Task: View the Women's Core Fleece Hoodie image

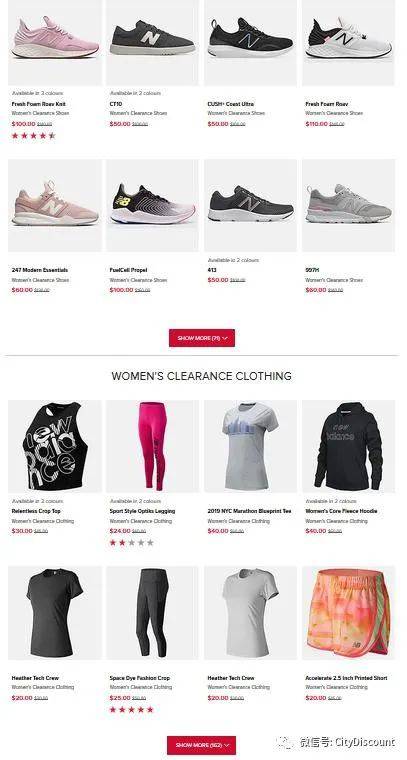Action: point(349,446)
